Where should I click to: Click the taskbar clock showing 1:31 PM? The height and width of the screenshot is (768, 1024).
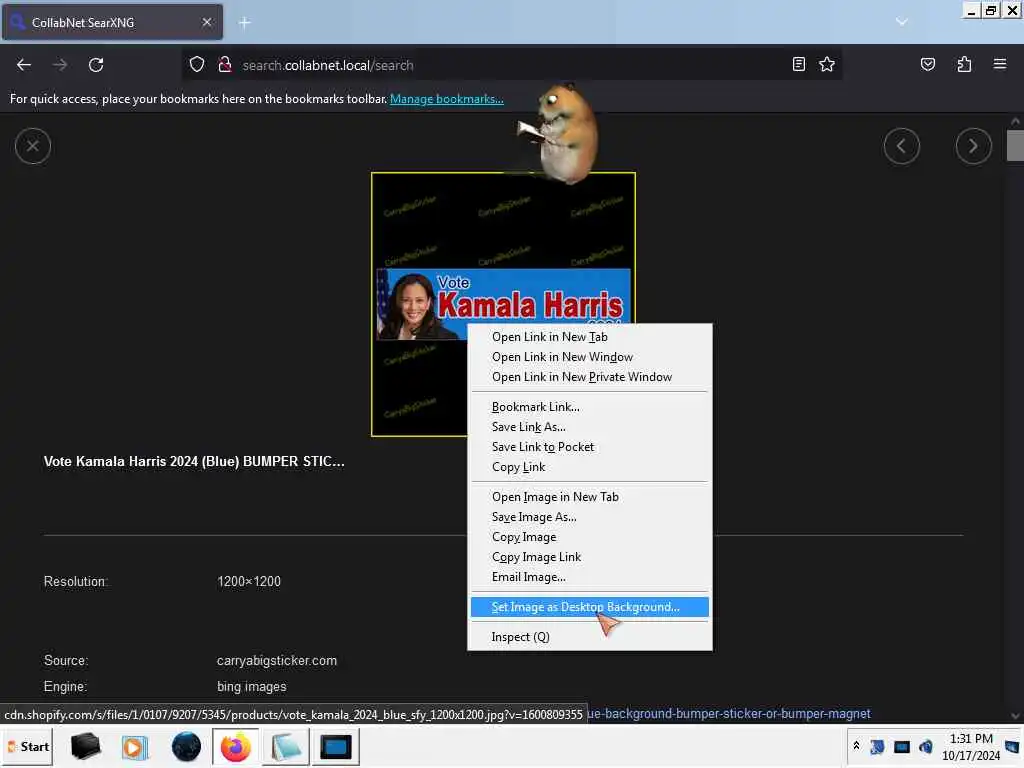coord(970,747)
